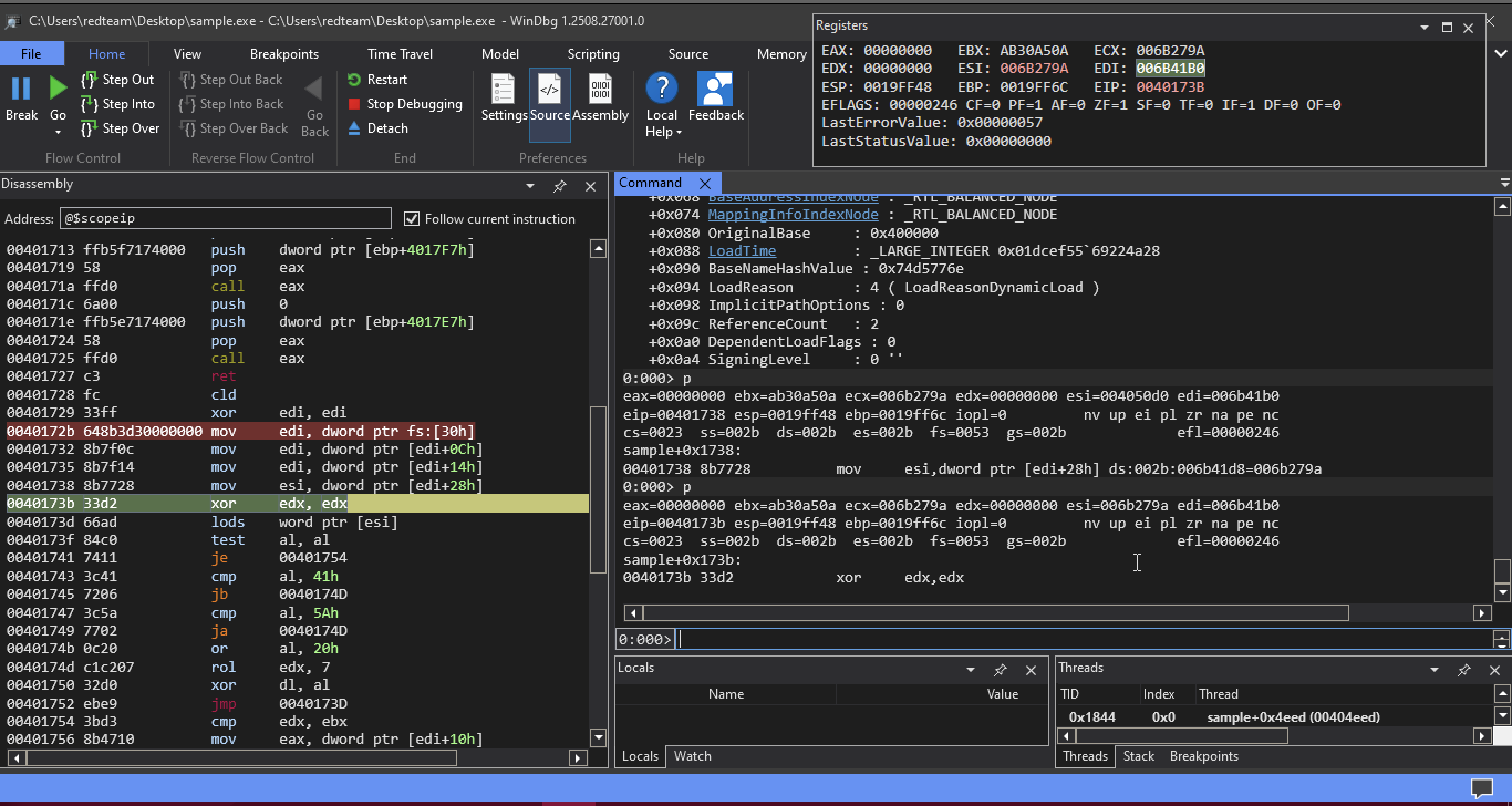Click Disassembly scroll down arrow
This screenshot has width=1512, height=806.
[x=598, y=738]
